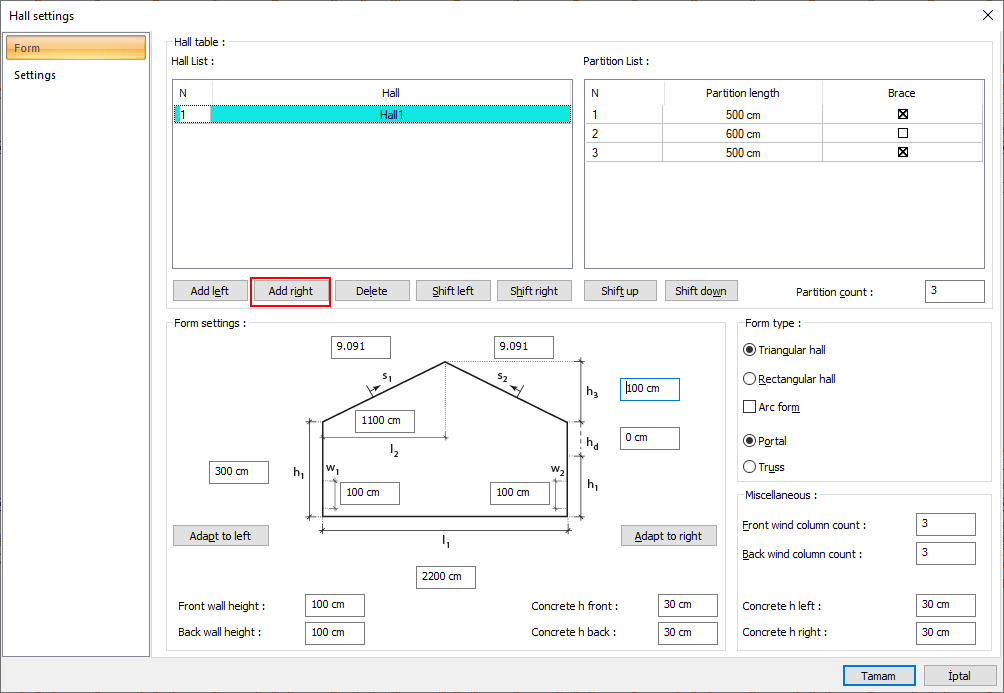Select Triangular hall form type
Screen dimensions: 1004x693
[x=750, y=350]
